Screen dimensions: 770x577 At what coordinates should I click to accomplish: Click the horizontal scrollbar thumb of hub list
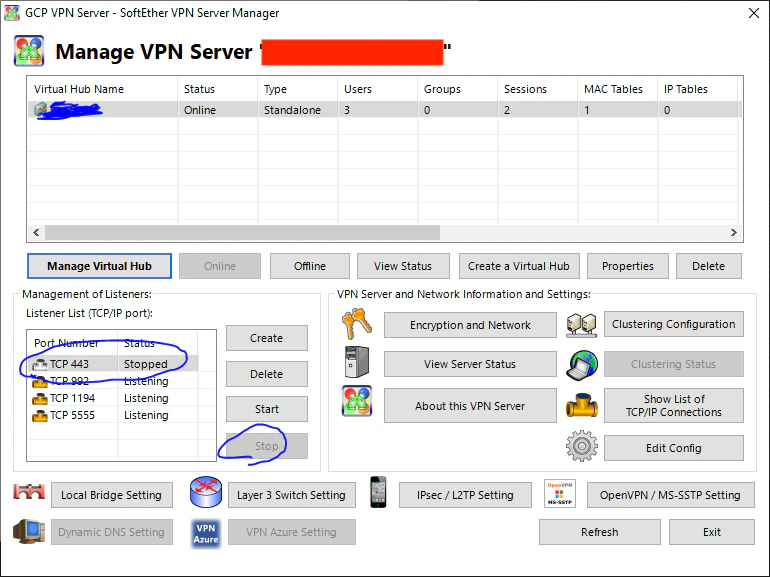point(243,232)
